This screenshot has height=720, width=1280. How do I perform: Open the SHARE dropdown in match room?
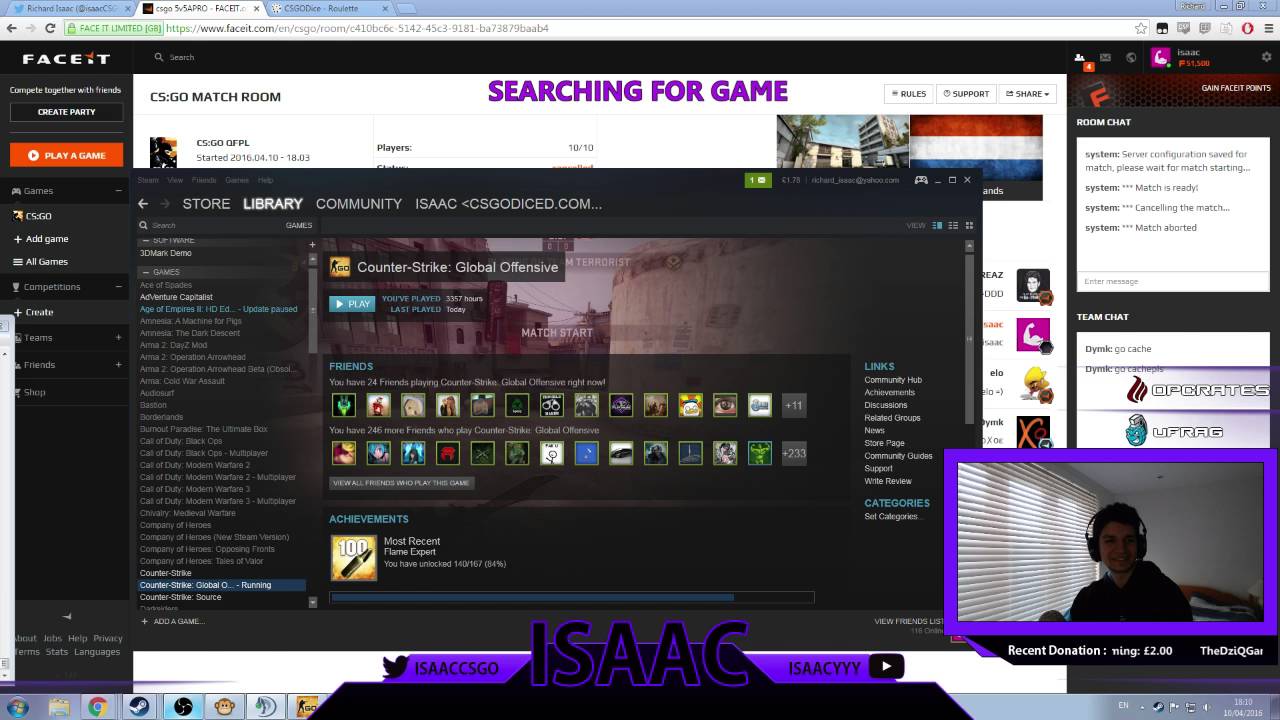pos(1028,93)
